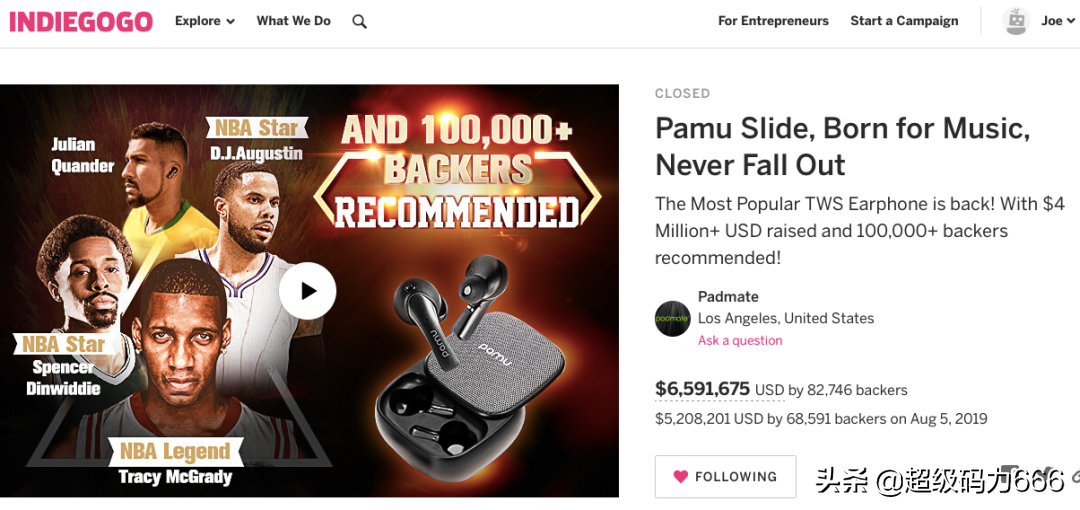Open the Padmate campaigner name
The height and width of the screenshot is (510, 1080).
click(x=728, y=297)
